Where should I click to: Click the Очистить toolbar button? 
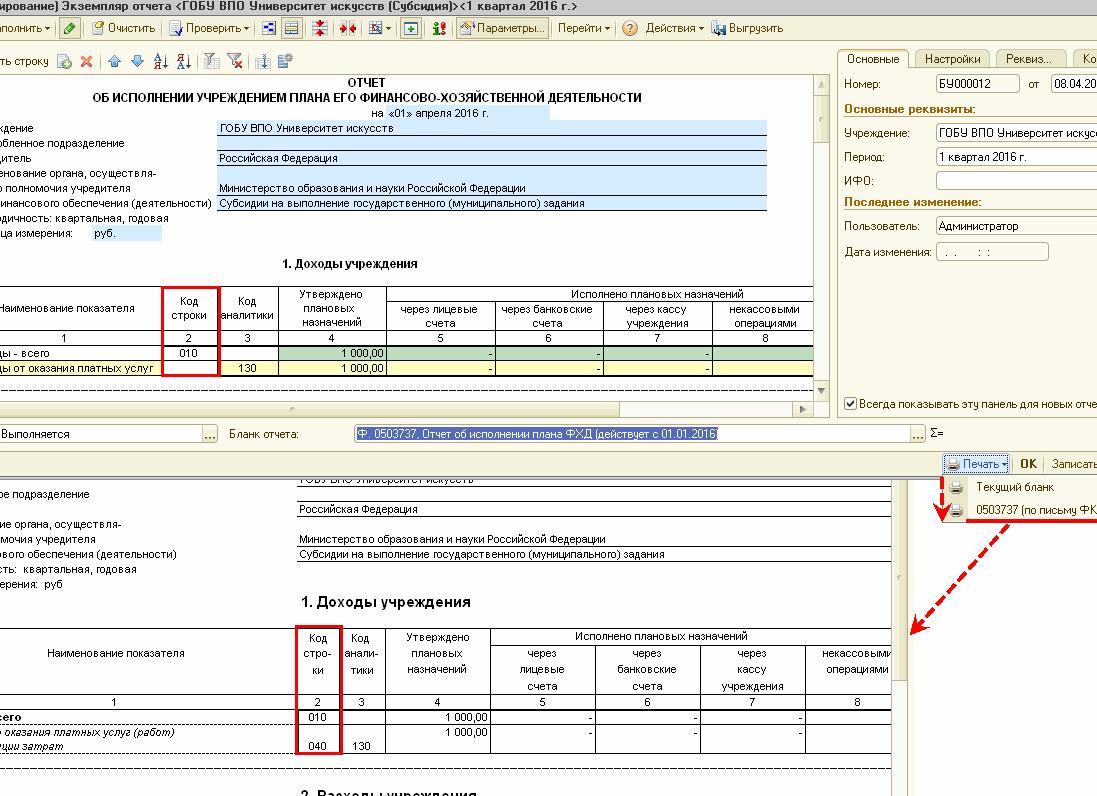[124, 29]
